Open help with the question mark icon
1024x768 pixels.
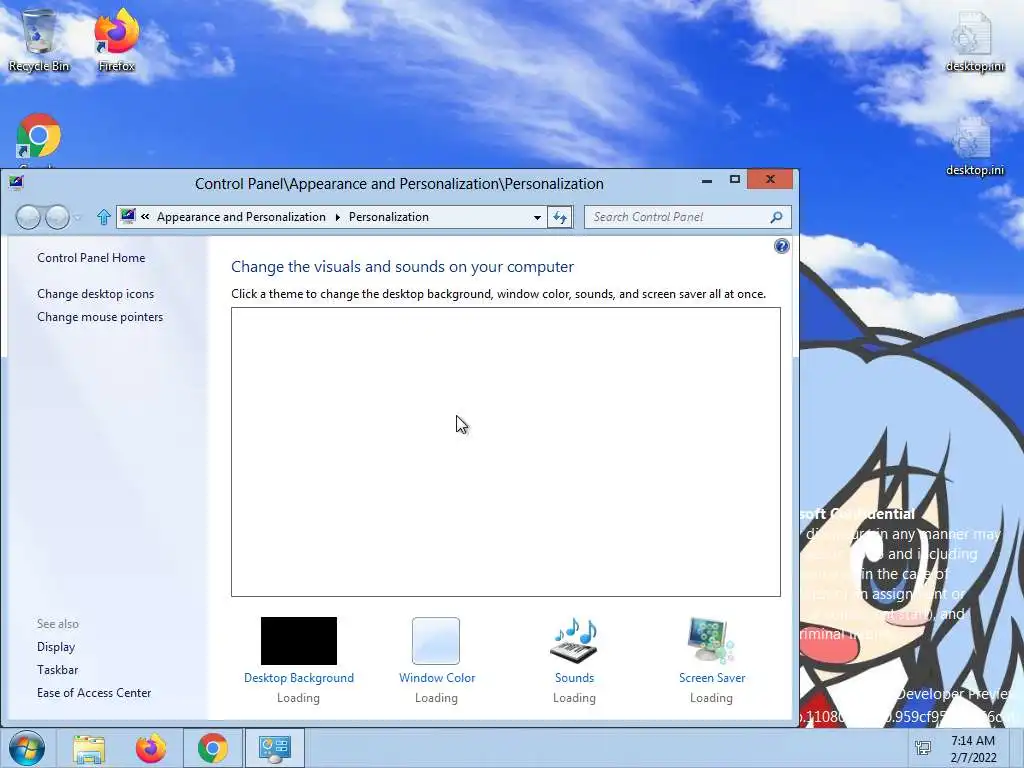coord(781,246)
